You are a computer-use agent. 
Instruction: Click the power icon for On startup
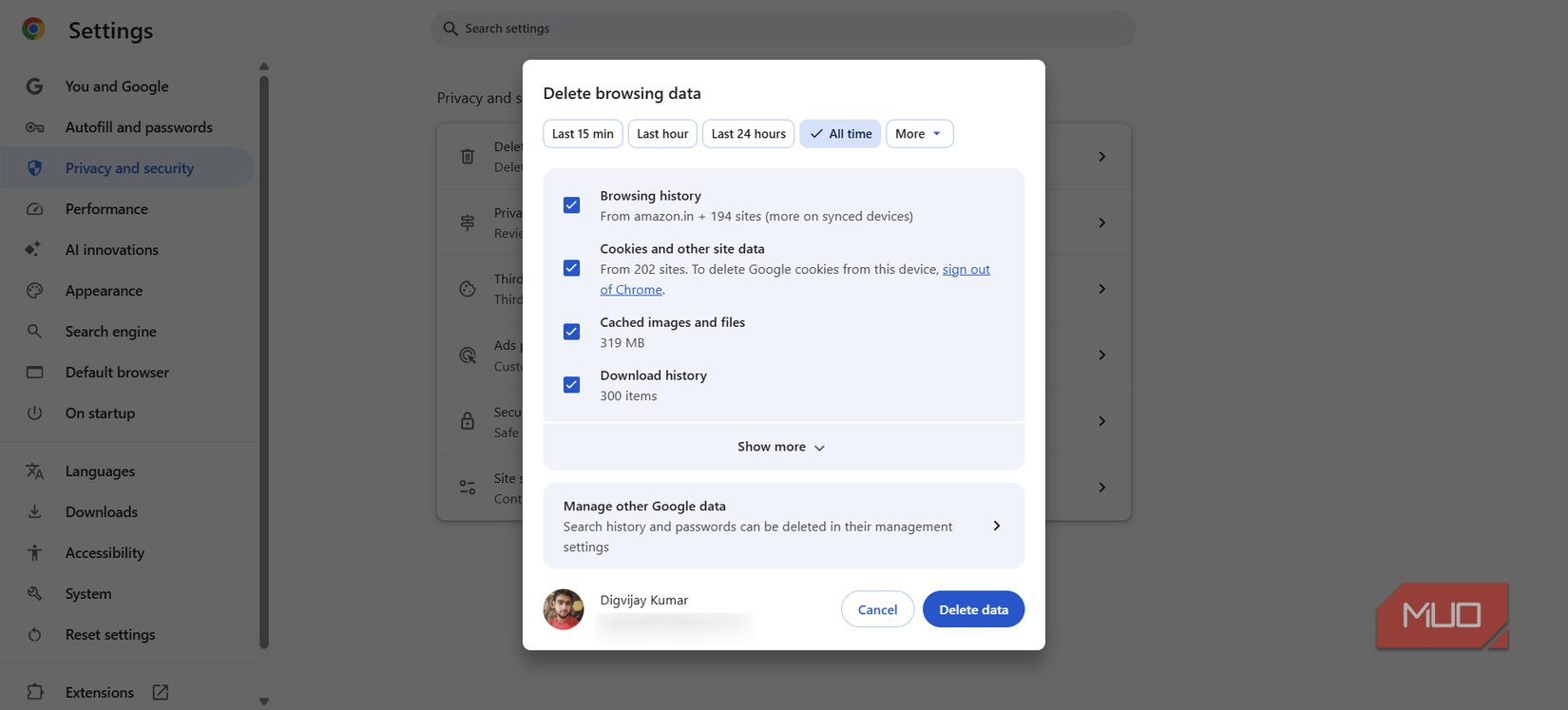pos(34,413)
